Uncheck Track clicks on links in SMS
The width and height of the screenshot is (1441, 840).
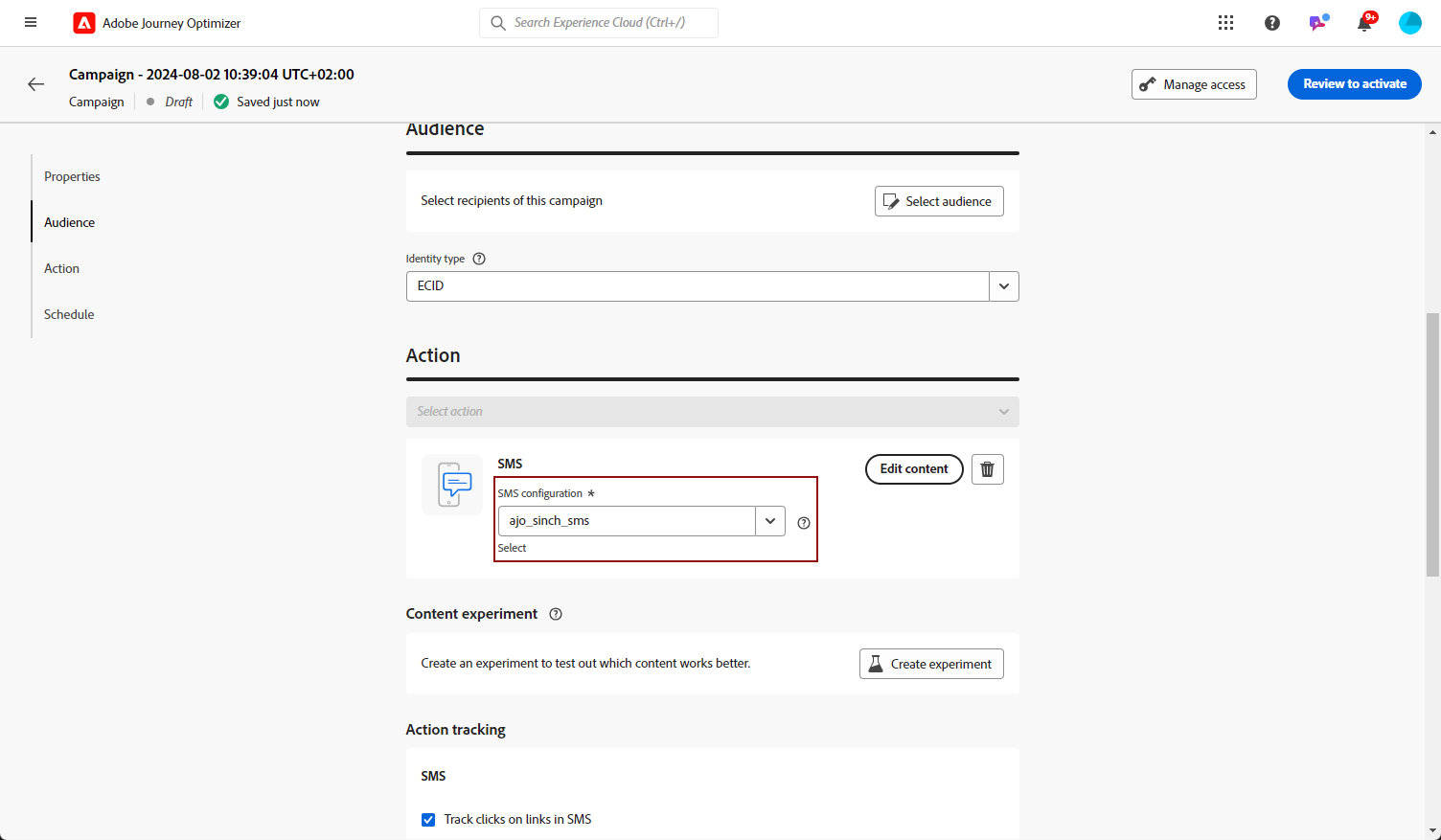[x=428, y=820]
